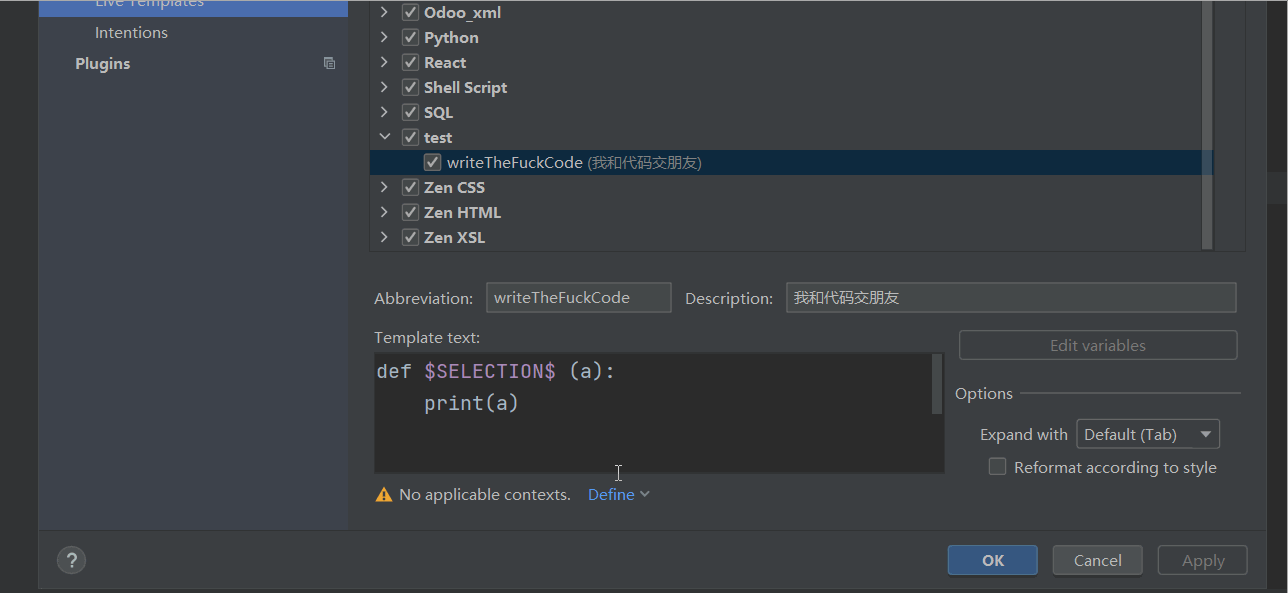Click the Cancel button
Viewport: 1288px width, 593px height.
click(x=1098, y=560)
